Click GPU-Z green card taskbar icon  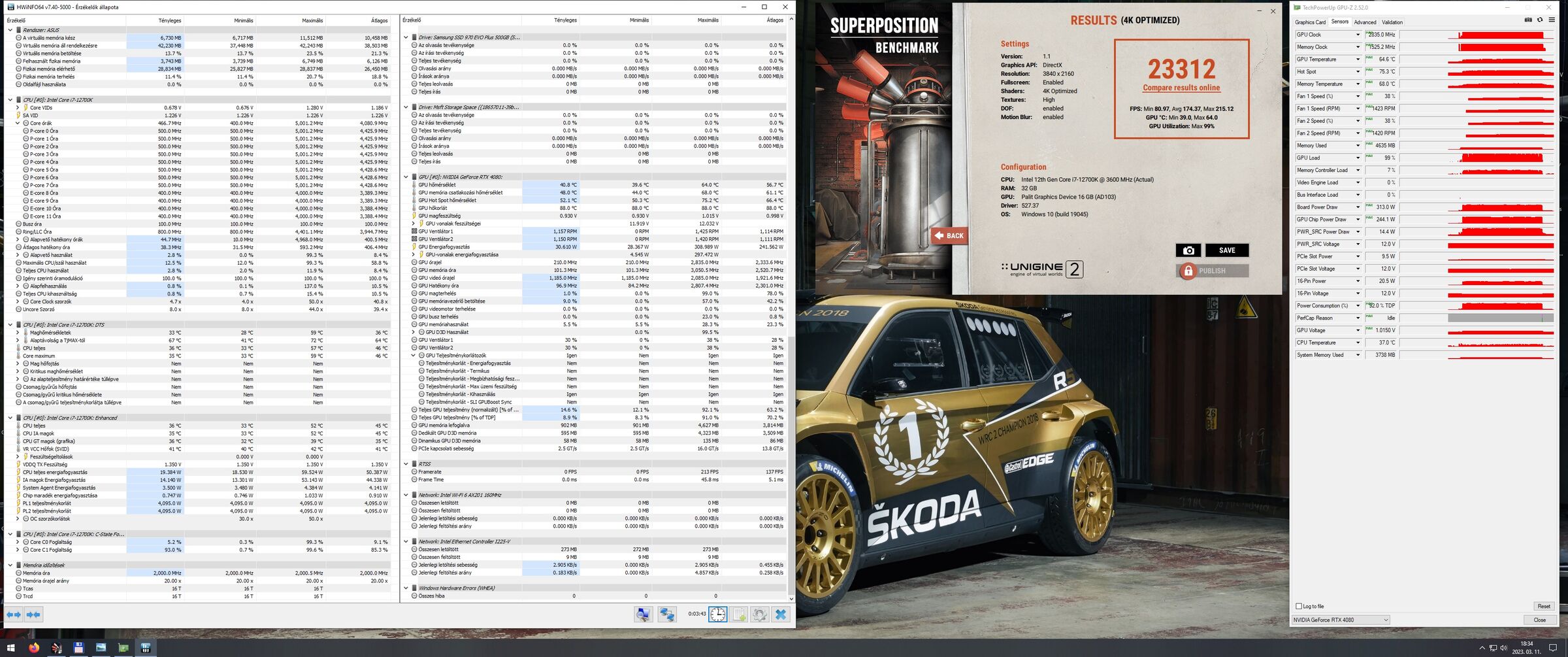123,648
